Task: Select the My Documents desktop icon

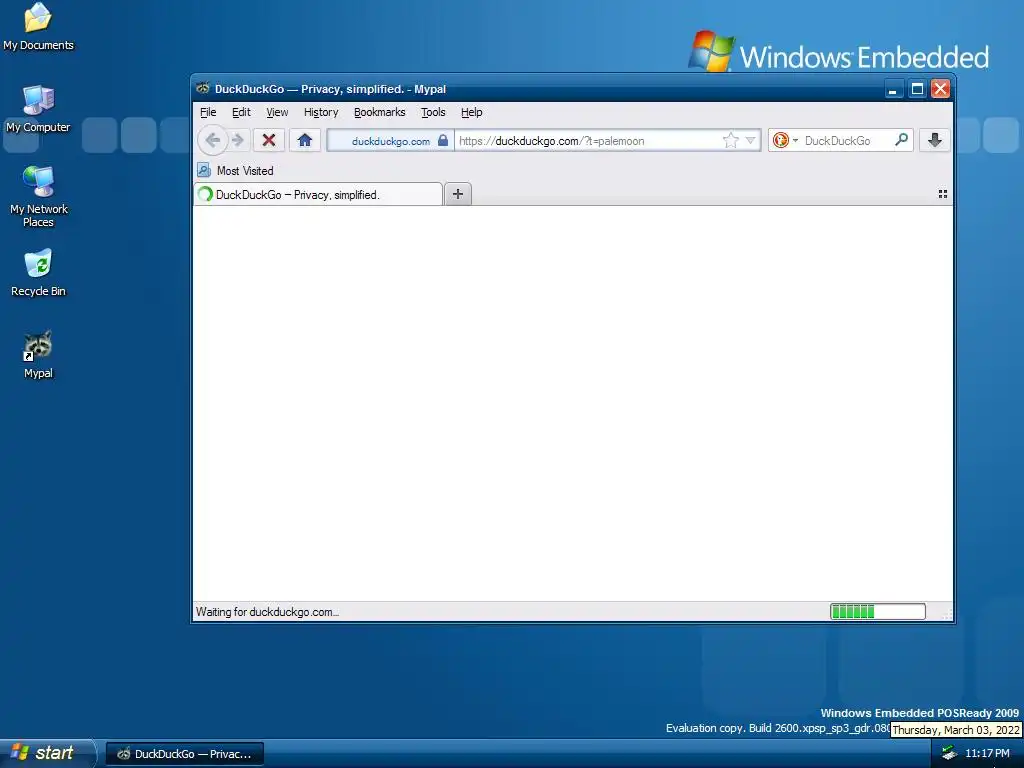Action: (38, 27)
